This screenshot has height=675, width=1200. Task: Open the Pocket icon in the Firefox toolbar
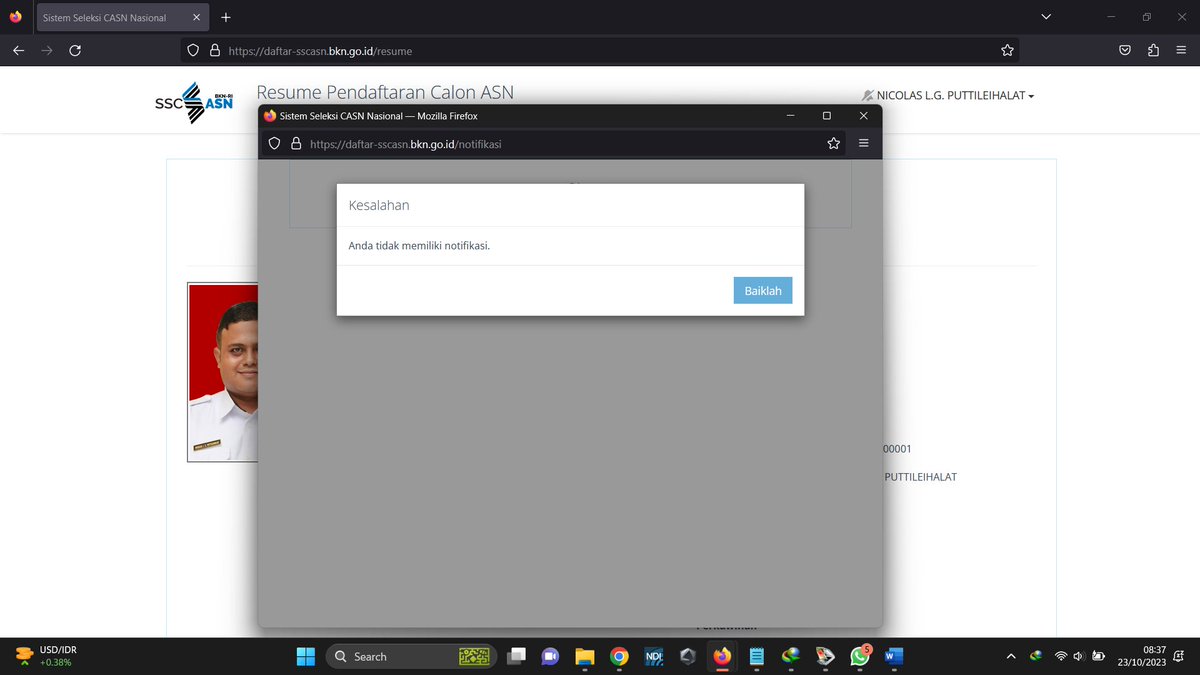tap(1125, 50)
